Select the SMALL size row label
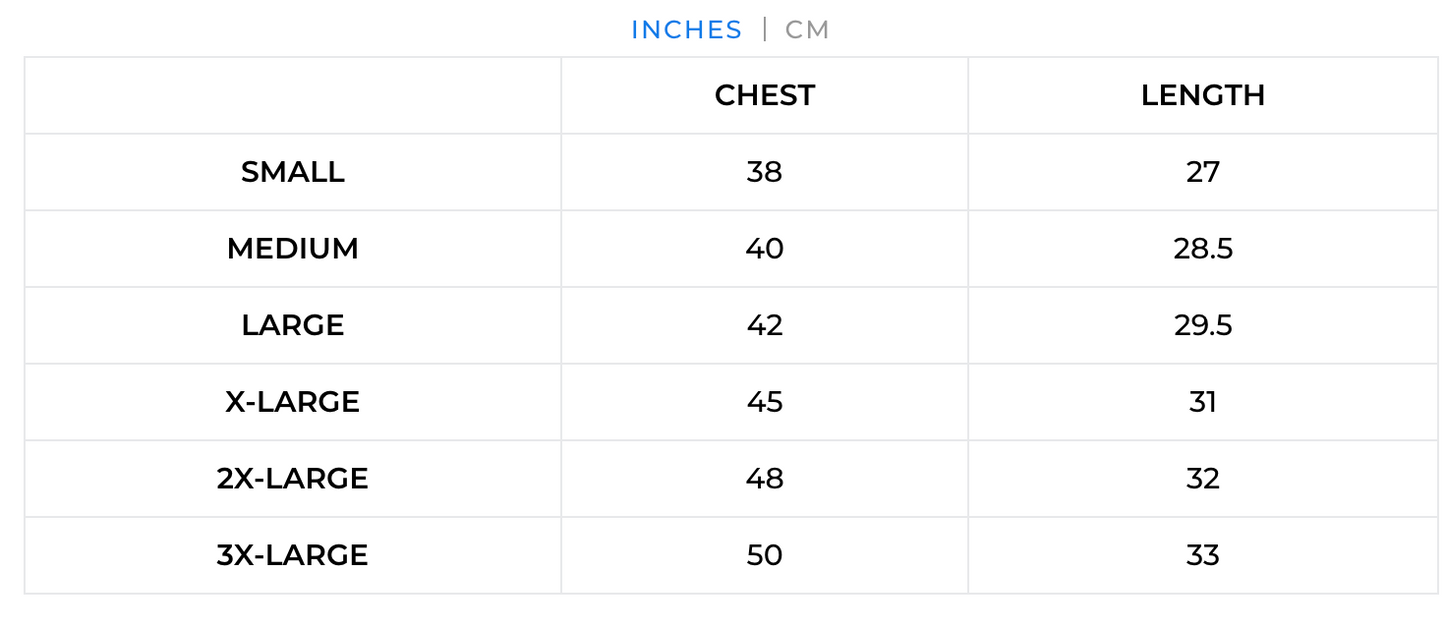 [293, 172]
